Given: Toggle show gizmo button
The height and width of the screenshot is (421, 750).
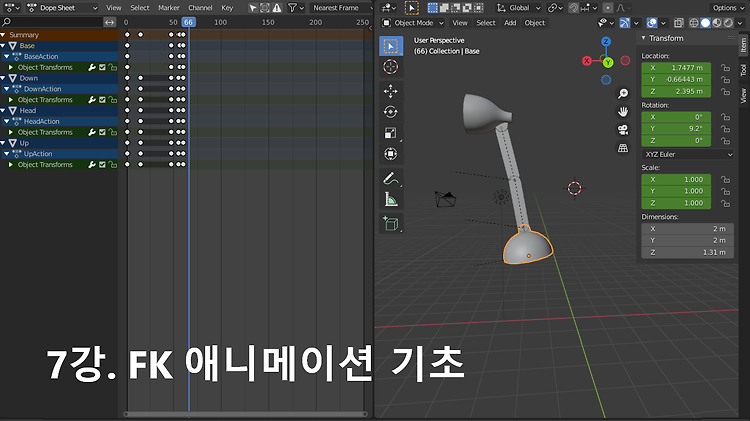Looking at the screenshot, I should tap(625, 22).
